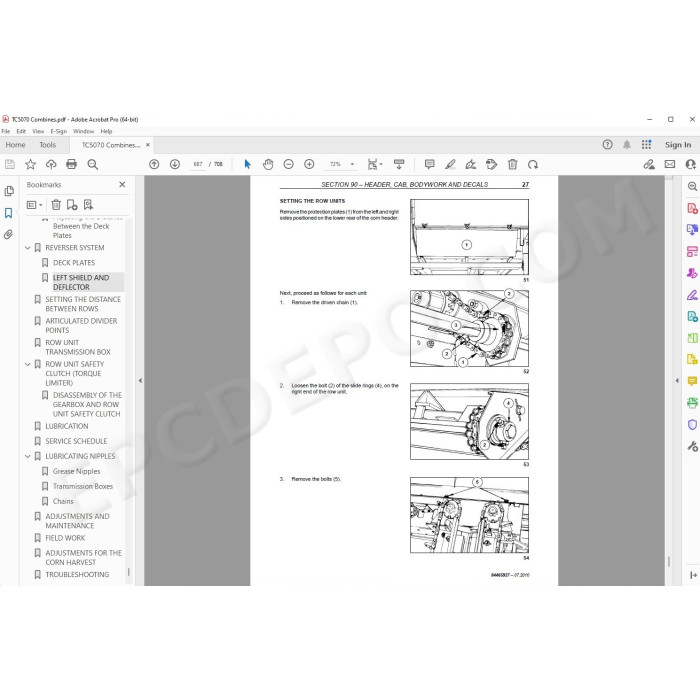The width and height of the screenshot is (700, 700).
Task: Open the Help question mark icon
Action: pyautogui.click(x=607, y=145)
